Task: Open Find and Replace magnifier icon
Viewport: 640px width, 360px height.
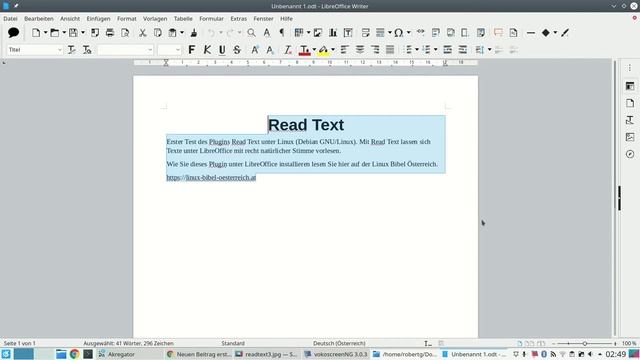Action: pos(251,33)
